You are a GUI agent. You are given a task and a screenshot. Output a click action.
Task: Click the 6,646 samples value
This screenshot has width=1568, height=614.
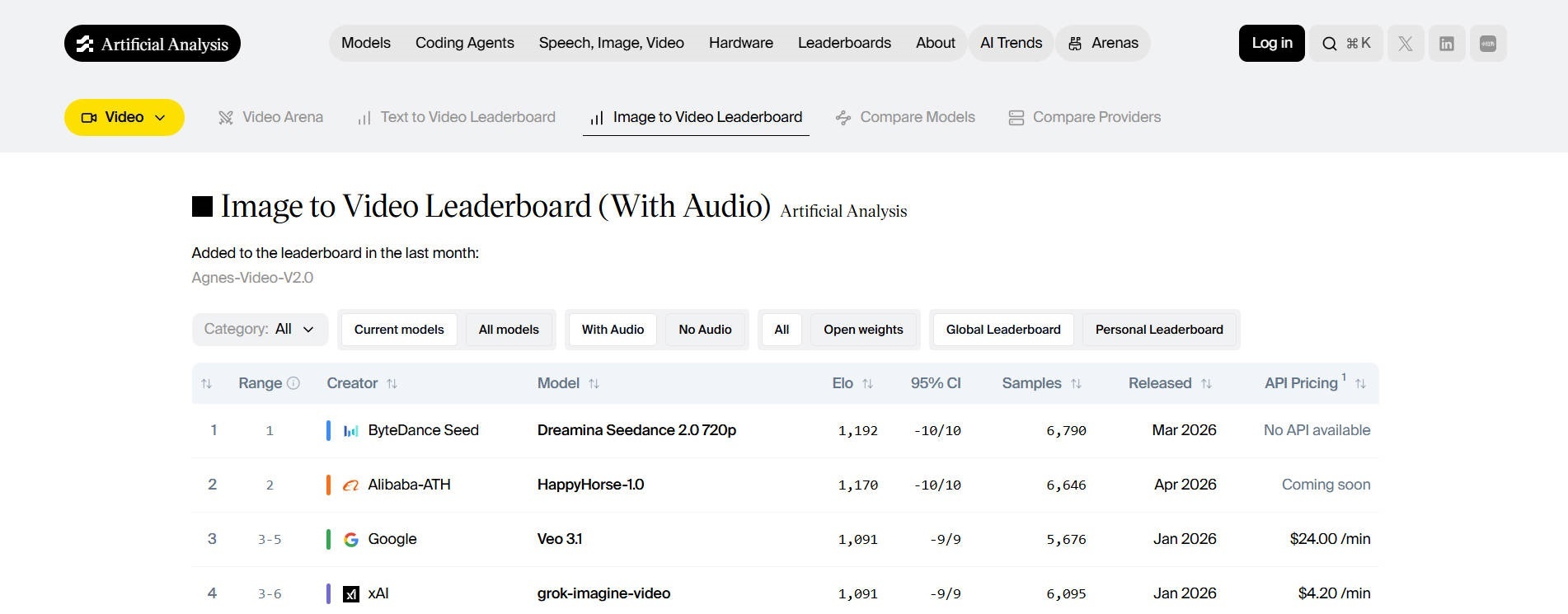pos(1066,485)
